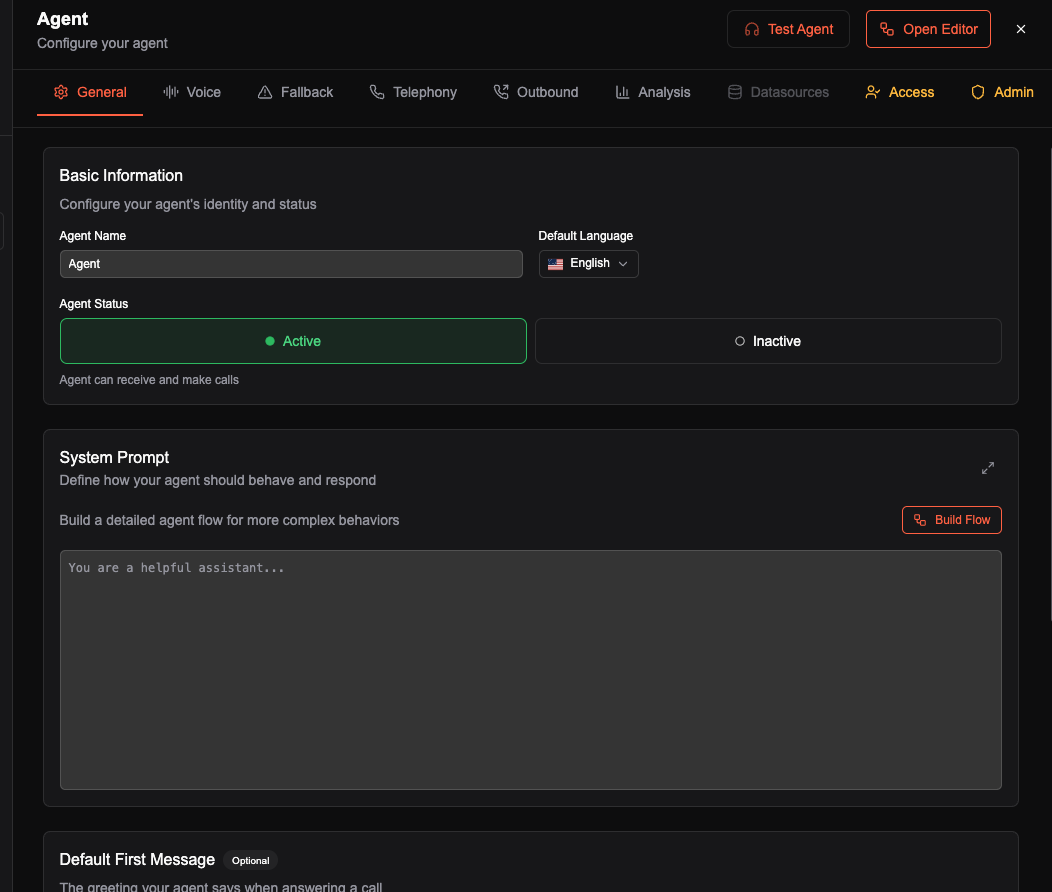The height and width of the screenshot is (892, 1052).
Task: Switch to the Voice tab
Action: (192, 92)
